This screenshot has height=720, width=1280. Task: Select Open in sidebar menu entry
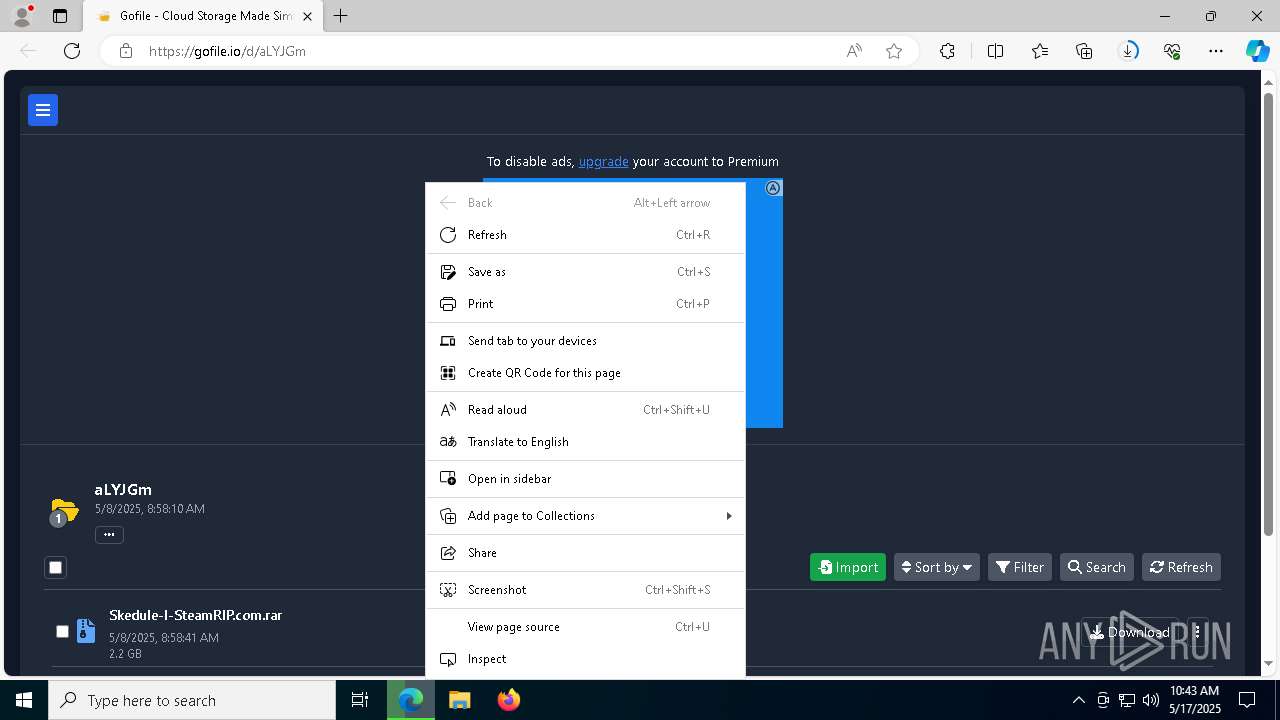pyautogui.click(x=585, y=479)
